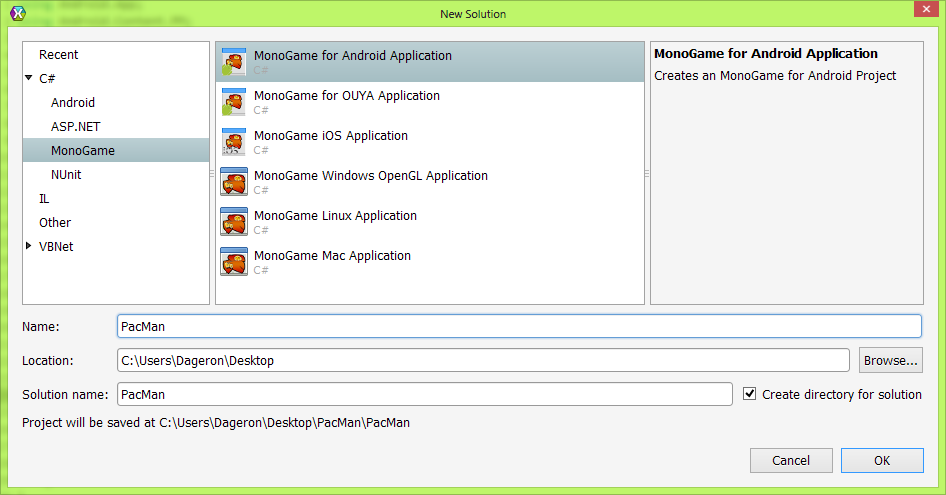Choose MonoGame for Android Application template text
Image resolution: width=946 pixels, height=495 pixels.
coord(353,56)
